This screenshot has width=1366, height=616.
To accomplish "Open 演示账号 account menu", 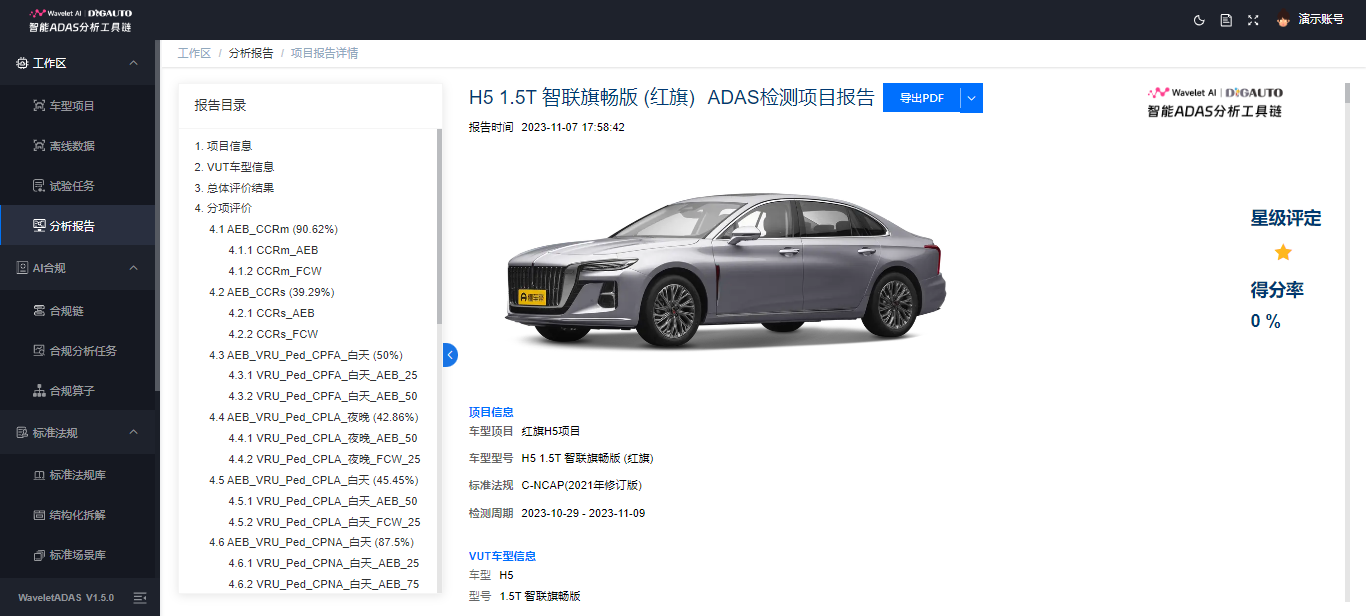I will 1321,20.
